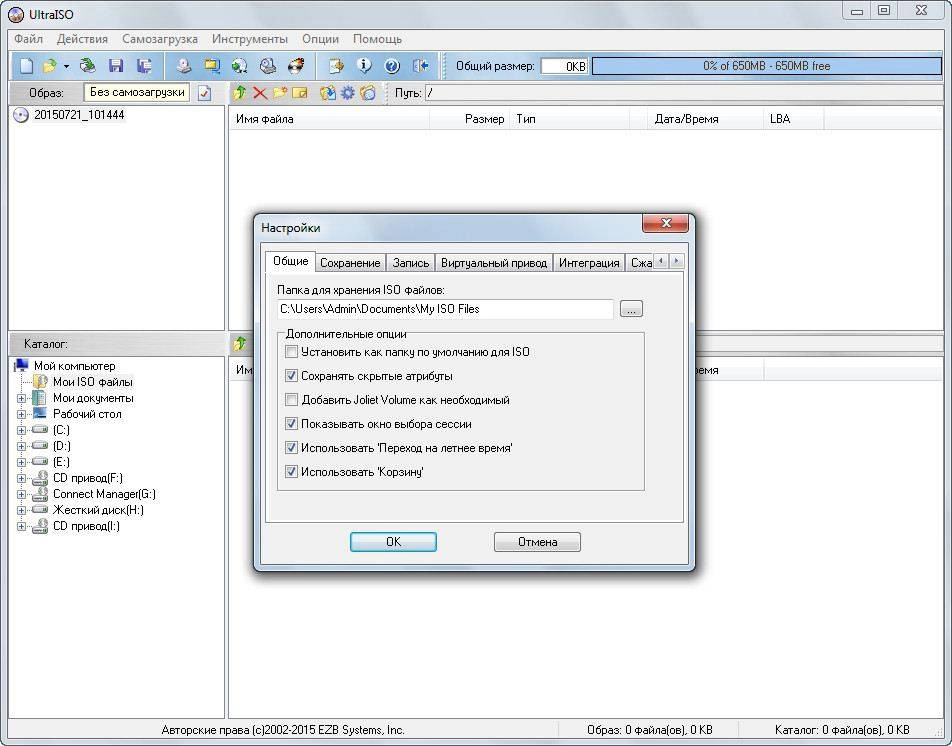The width and height of the screenshot is (952, 746).
Task: Uncheck 'Показывать окно выбора сессии' checkbox
Action: 291,424
